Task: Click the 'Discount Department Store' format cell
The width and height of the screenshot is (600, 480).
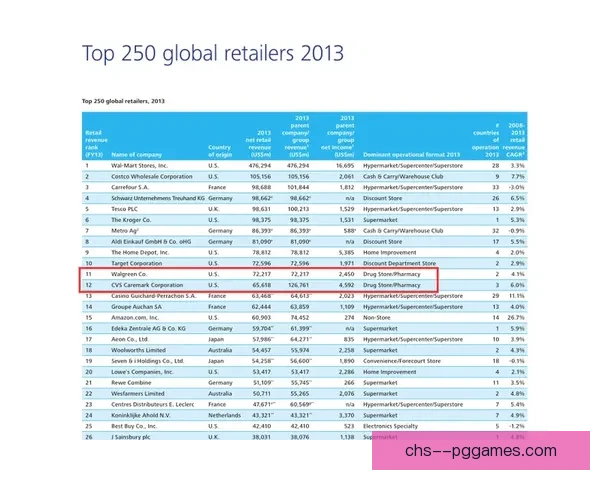Action: (399, 263)
